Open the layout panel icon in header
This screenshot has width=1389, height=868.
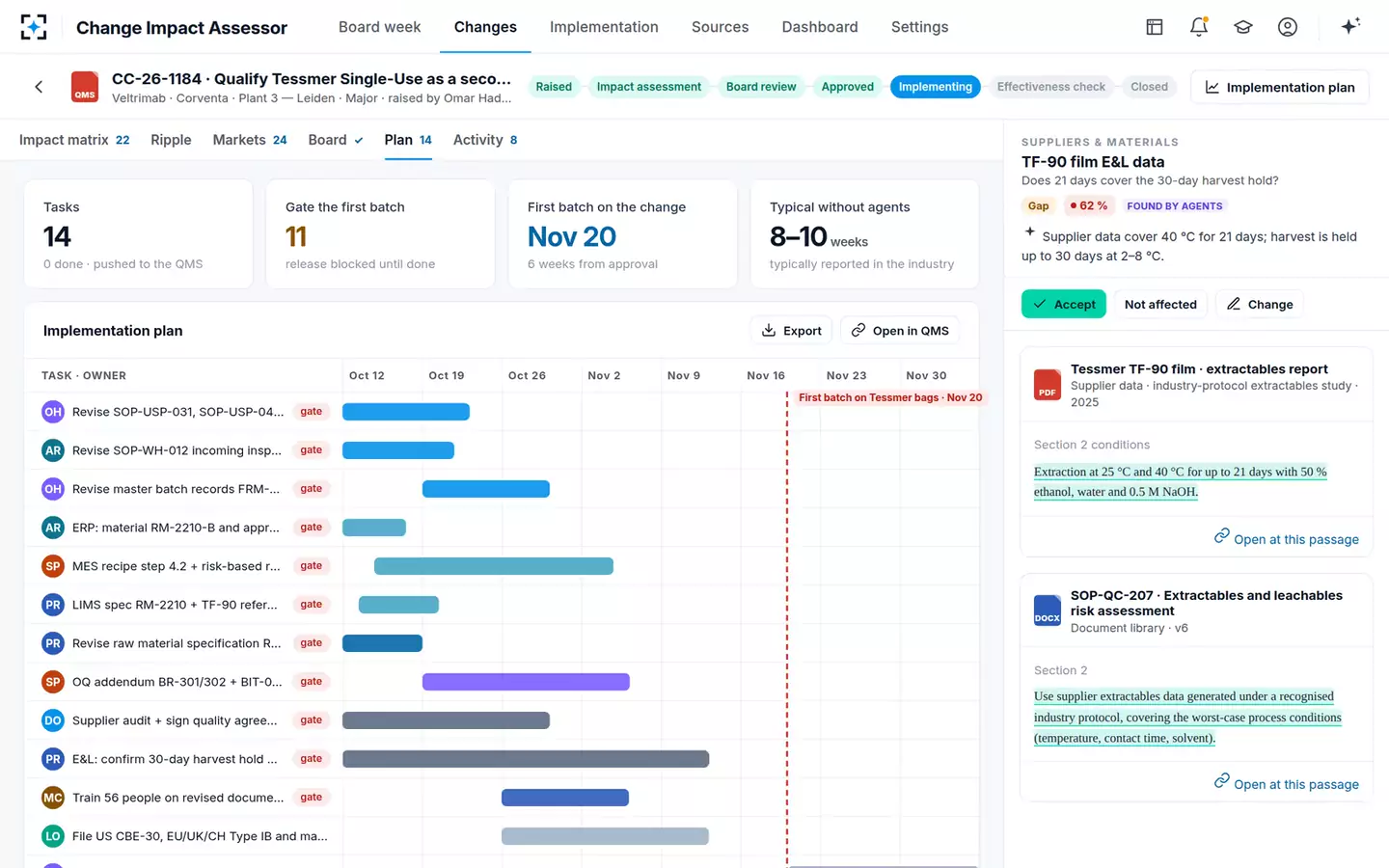tap(1155, 27)
